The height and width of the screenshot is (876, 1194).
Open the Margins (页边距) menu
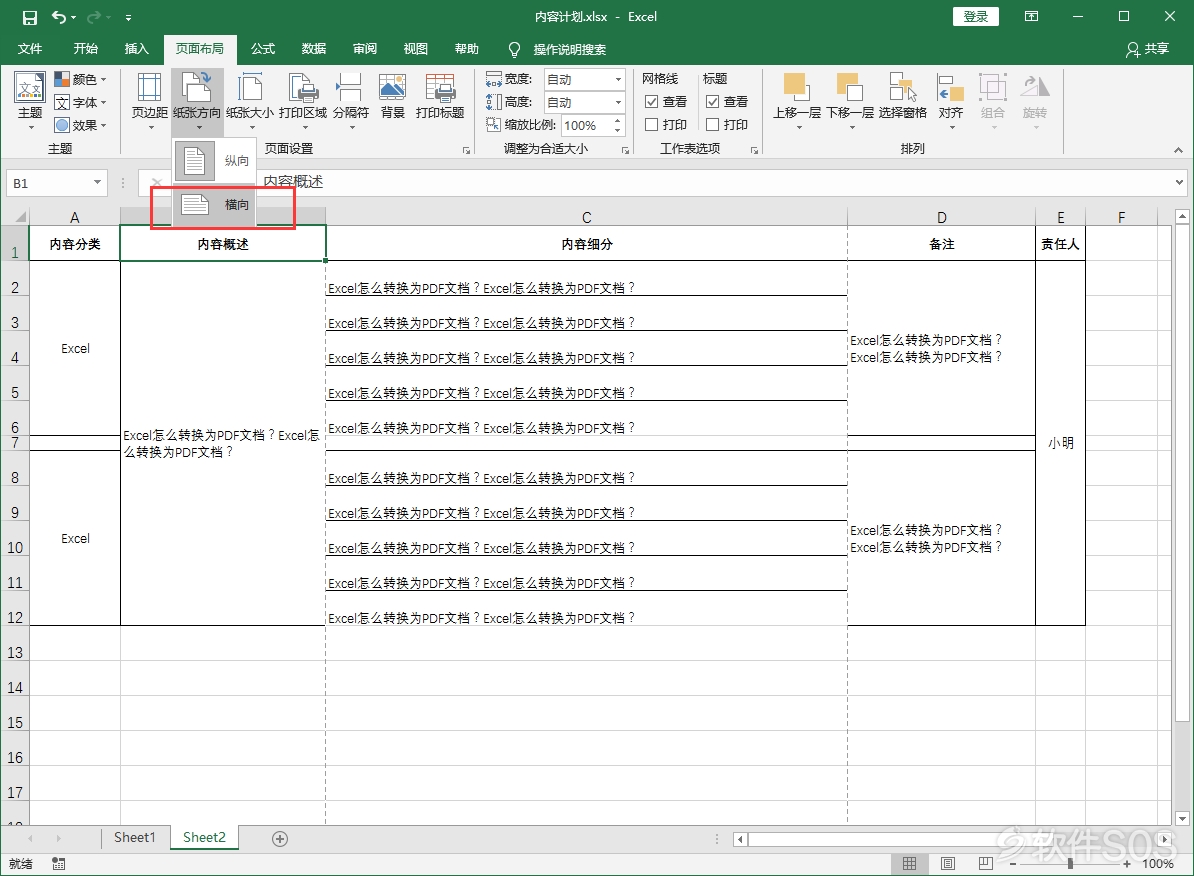click(149, 101)
